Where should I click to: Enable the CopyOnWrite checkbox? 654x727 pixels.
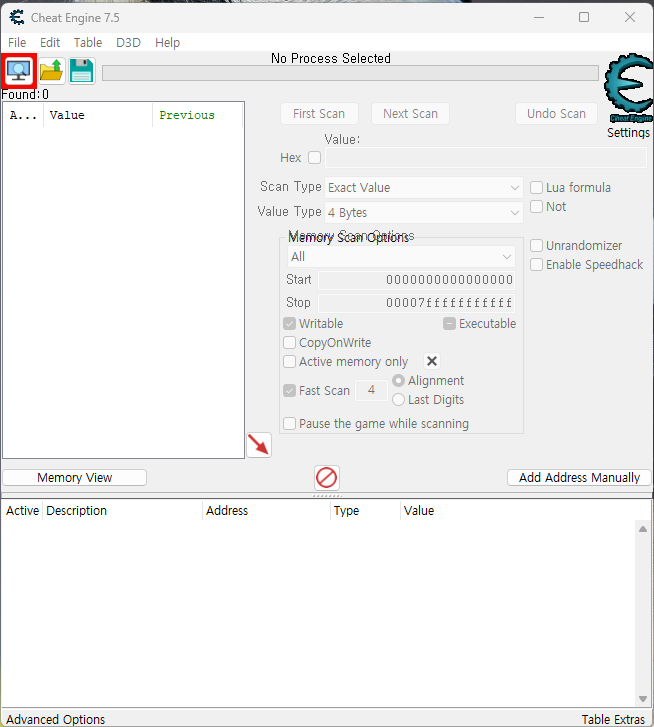point(290,342)
